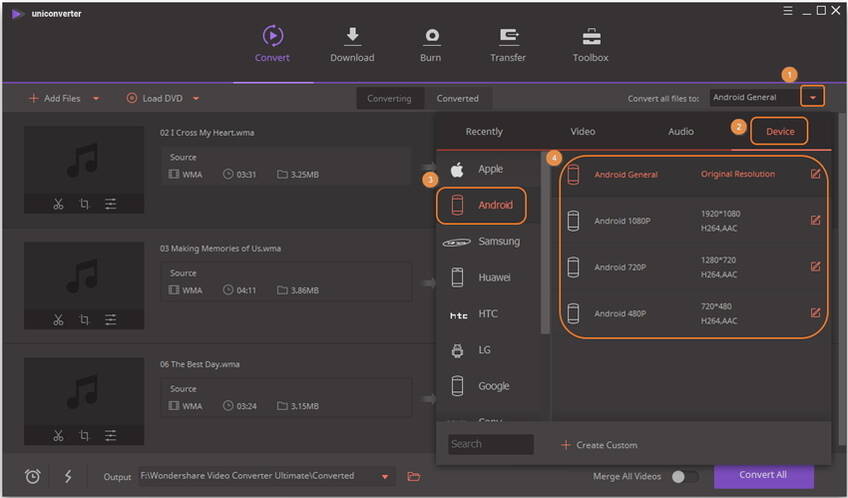Click Add Files button

pyautogui.click(x=55, y=98)
